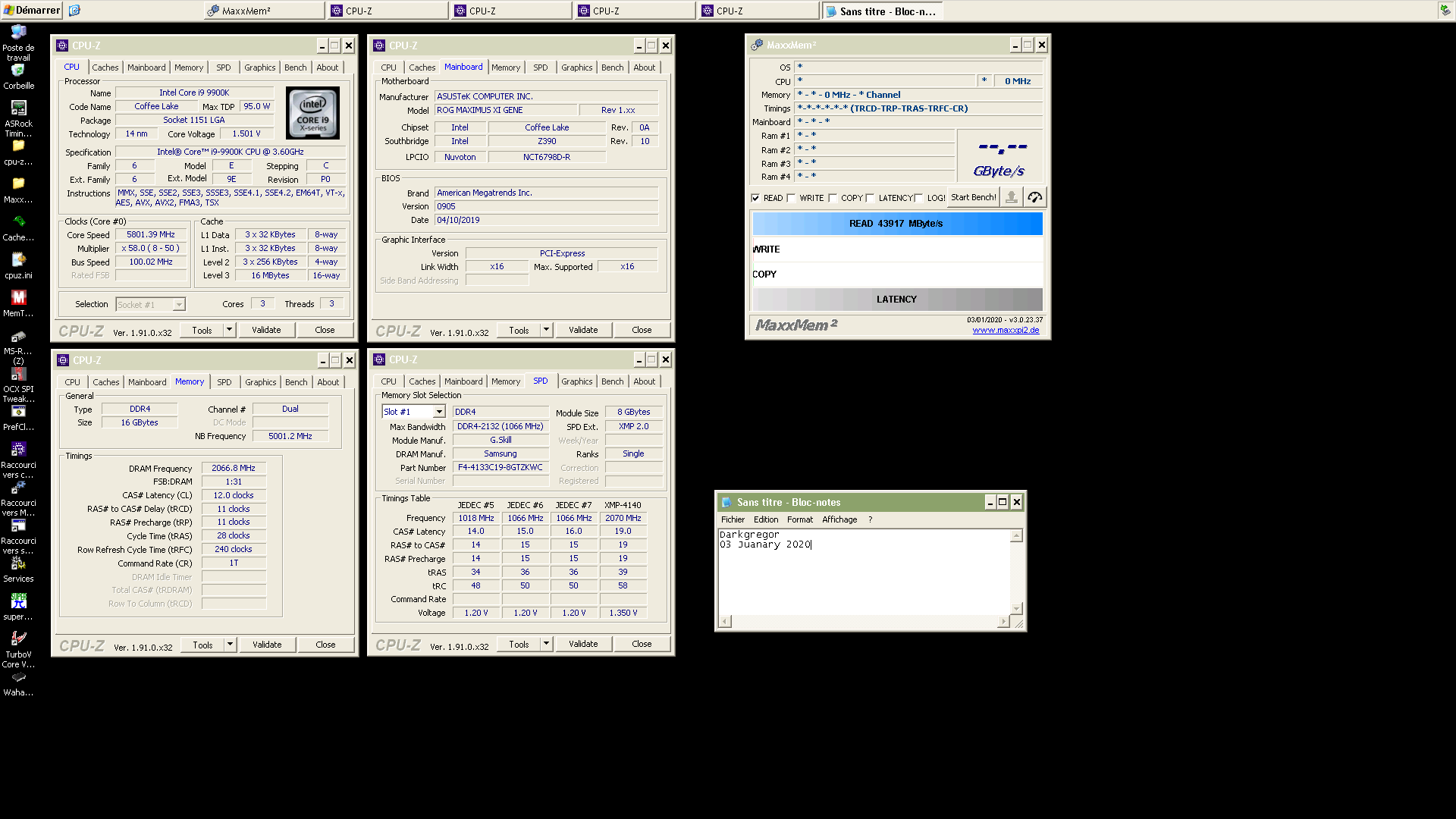The width and height of the screenshot is (1456, 819).
Task: Switch to Caches tab in CPU window
Action: pyautogui.click(x=105, y=67)
